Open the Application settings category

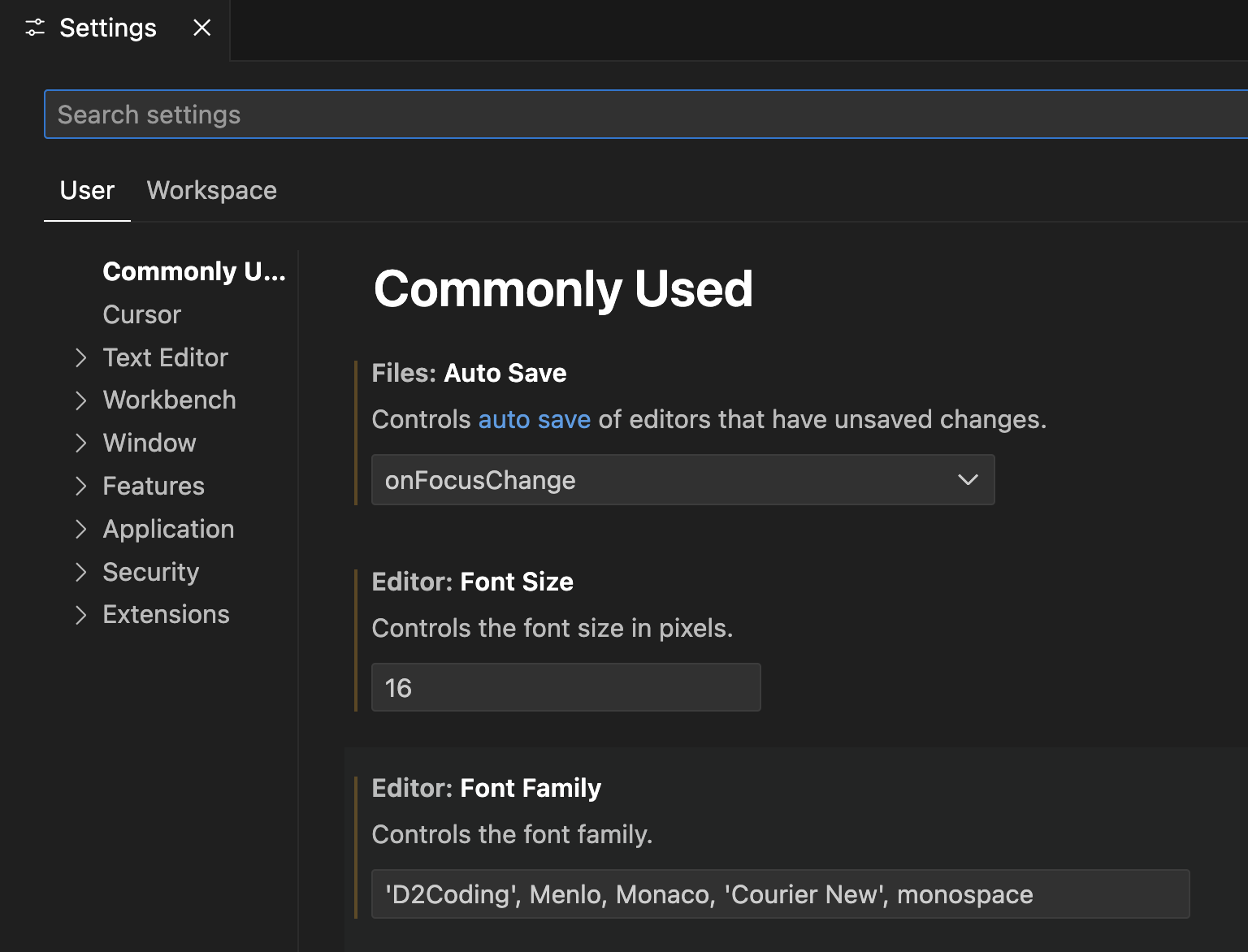click(168, 529)
